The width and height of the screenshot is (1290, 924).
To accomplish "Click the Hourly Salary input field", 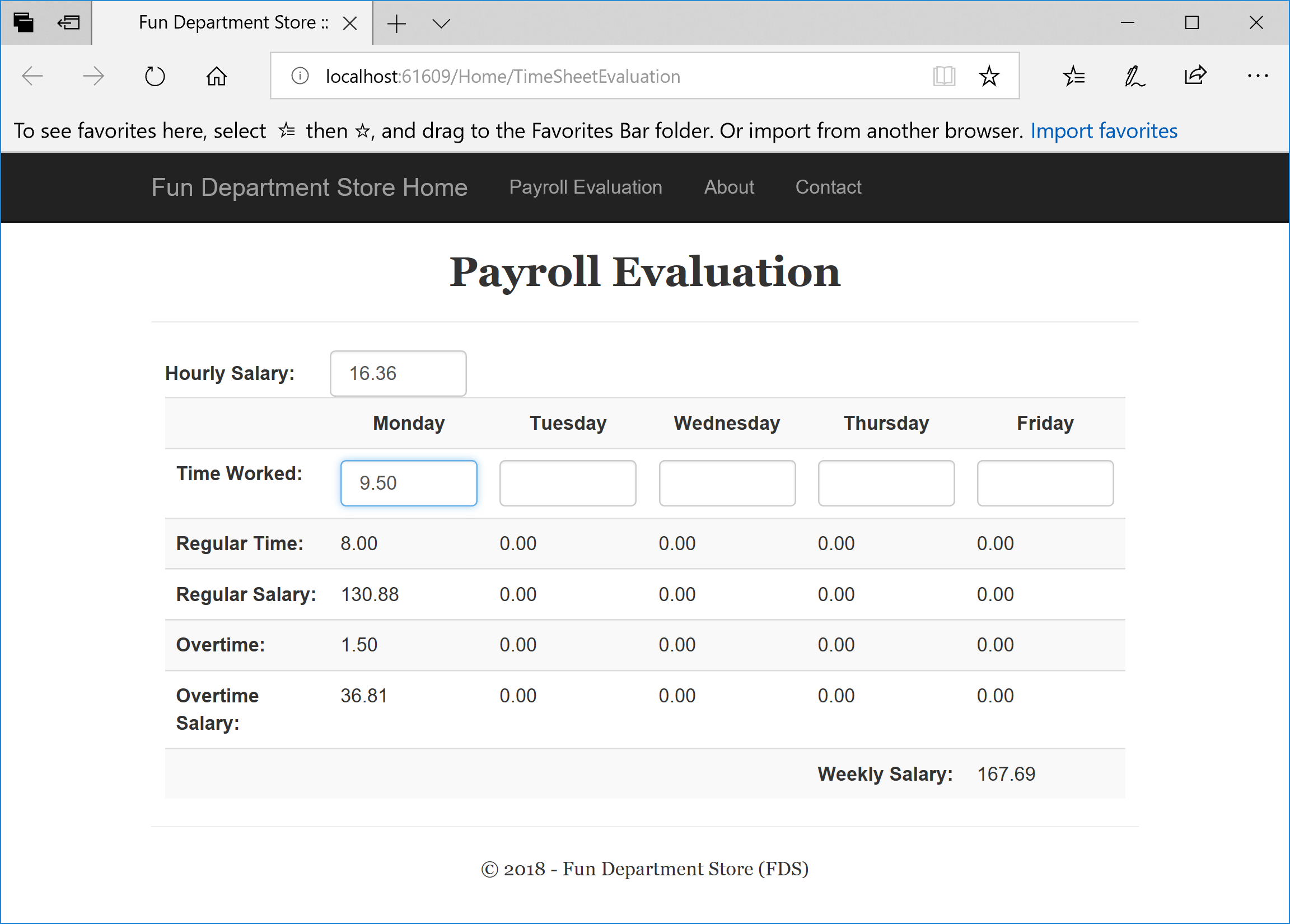I will (398, 374).
